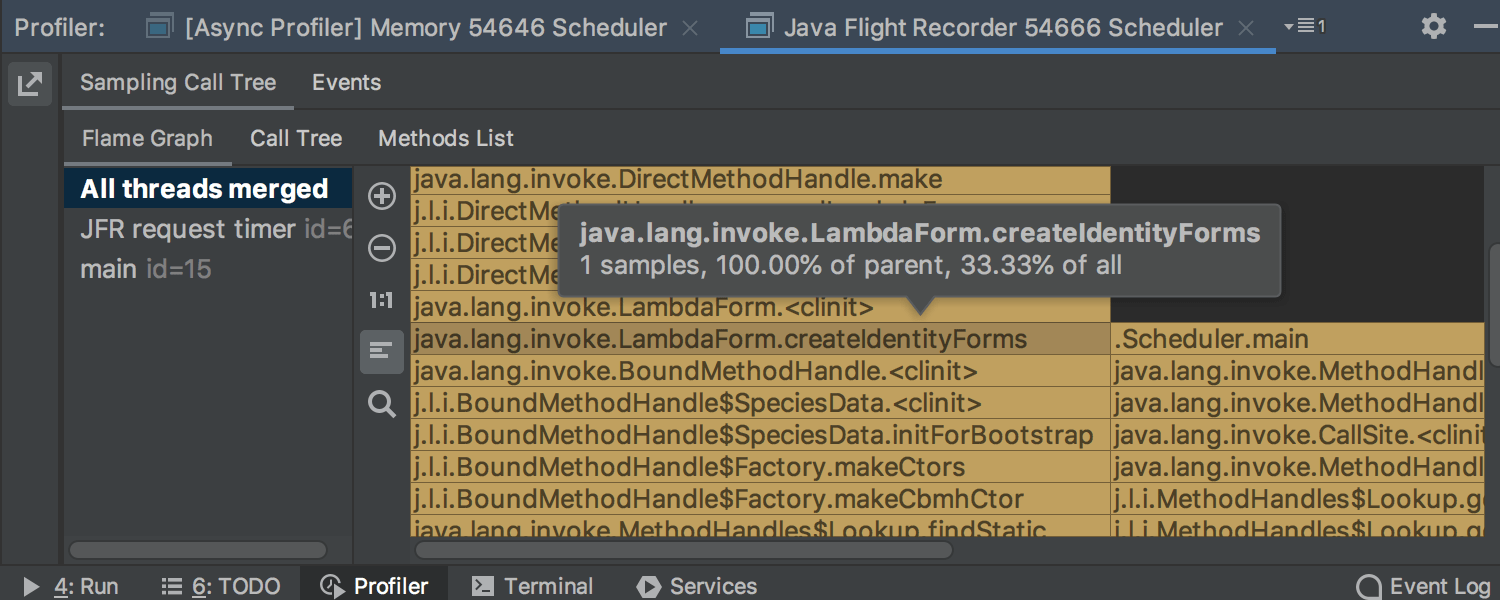Open profiler in a separate window
This screenshot has width=1500, height=600.
pos(30,84)
